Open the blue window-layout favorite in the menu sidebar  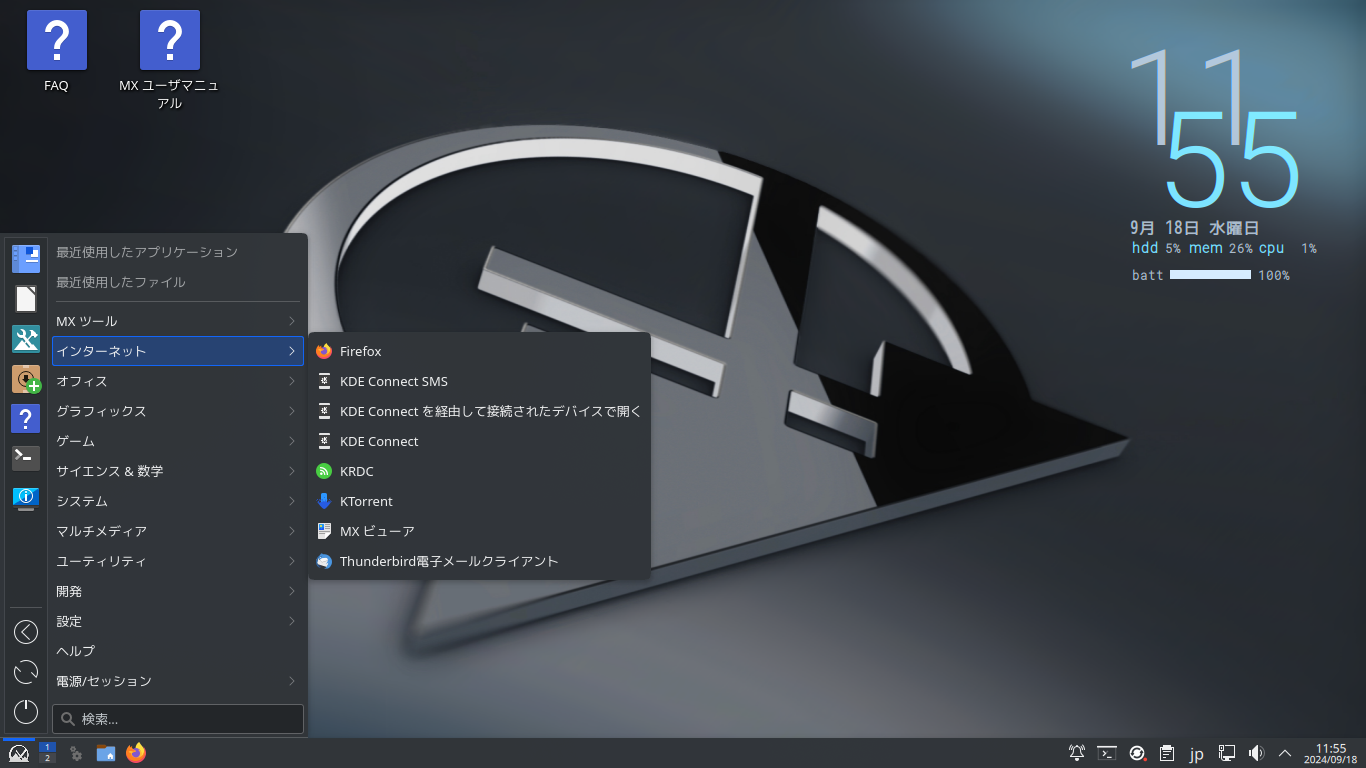tap(26, 259)
